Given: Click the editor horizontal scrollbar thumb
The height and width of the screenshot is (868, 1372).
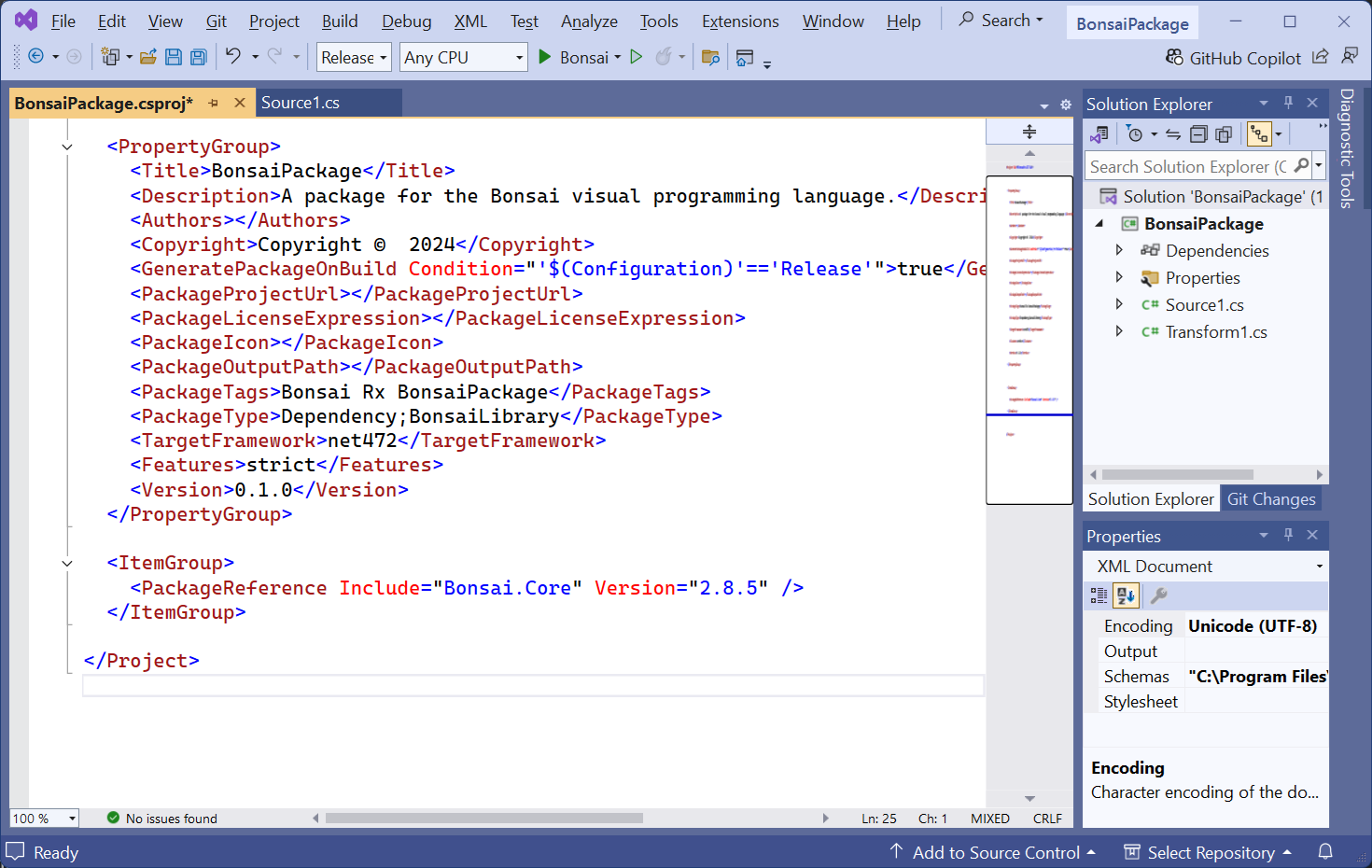Looking at the screenshot, I should tap(483, 819).
